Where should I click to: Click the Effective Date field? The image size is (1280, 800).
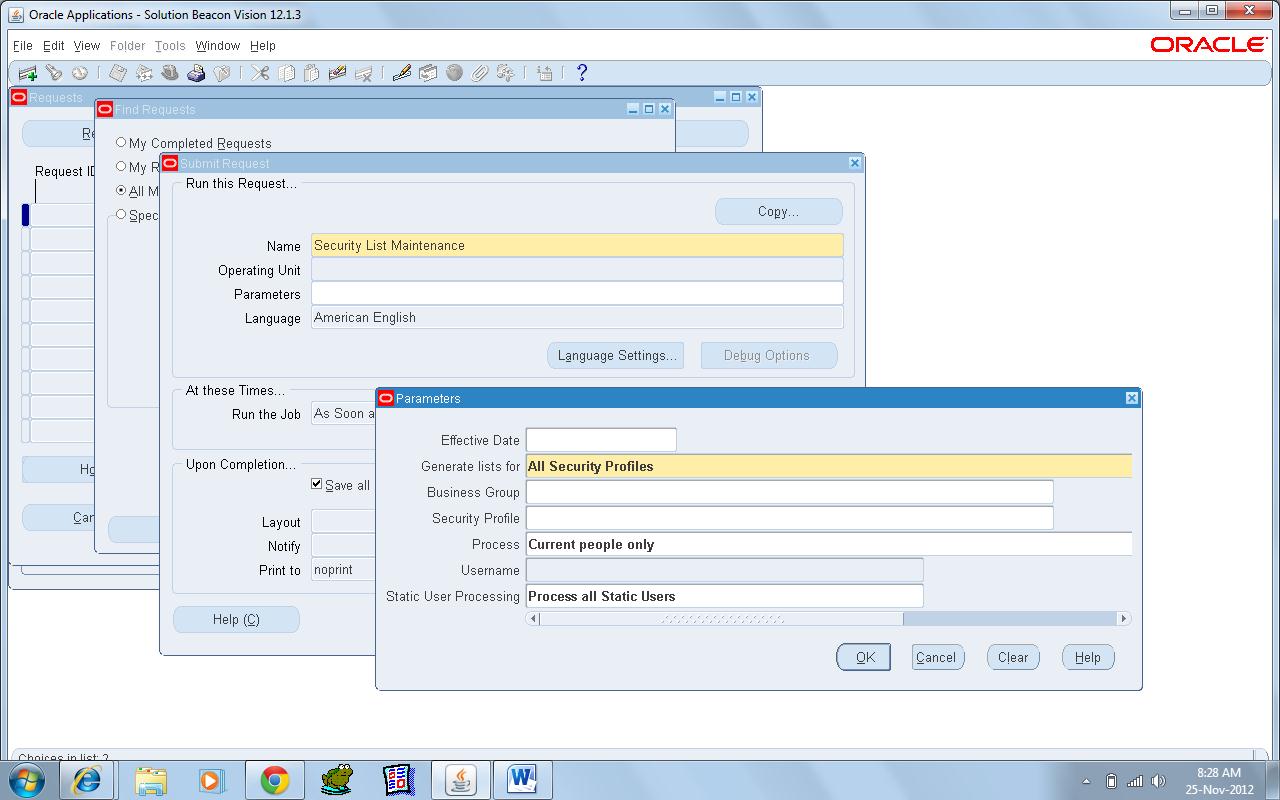[601, 440]
